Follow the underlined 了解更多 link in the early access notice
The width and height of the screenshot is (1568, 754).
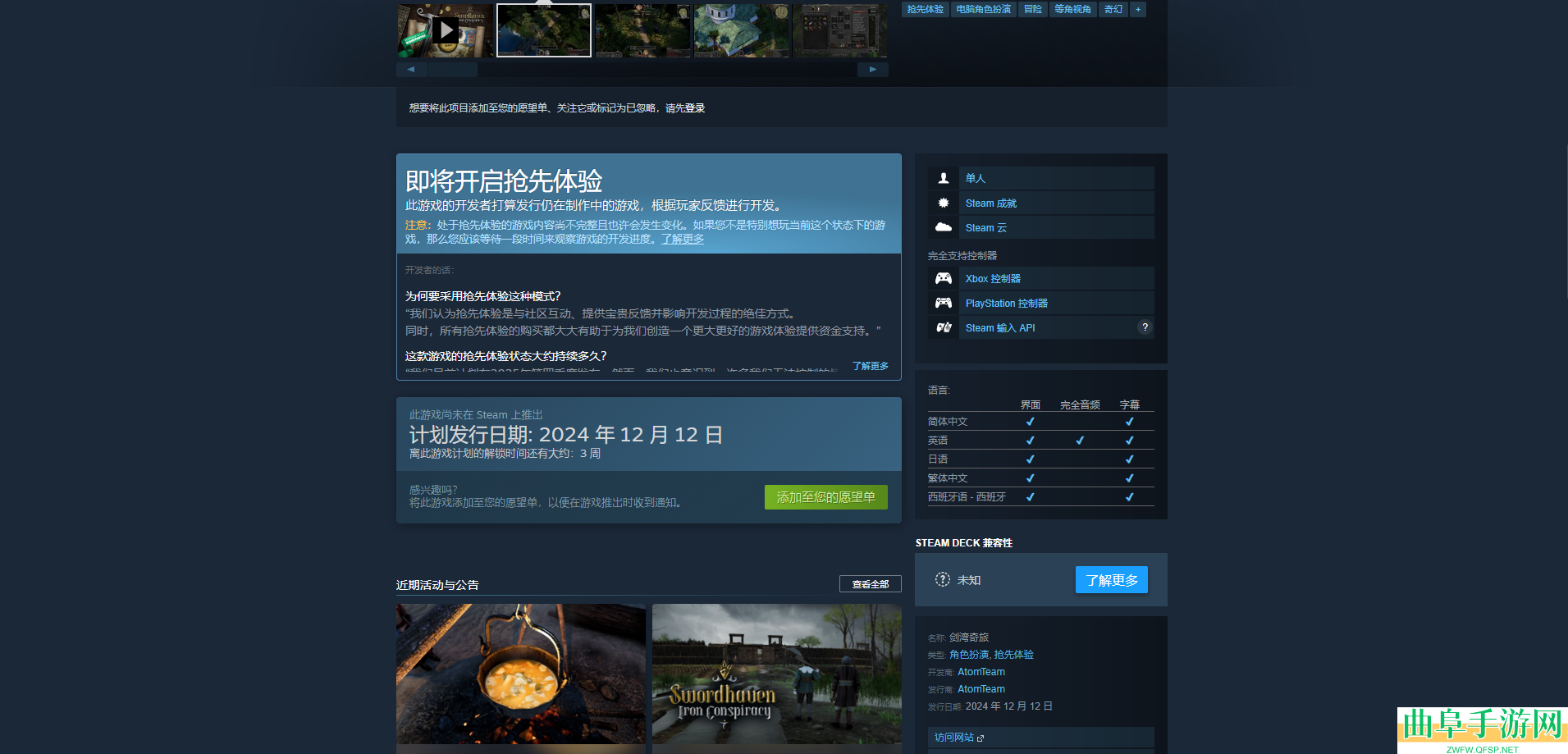[x=683, y=239]
